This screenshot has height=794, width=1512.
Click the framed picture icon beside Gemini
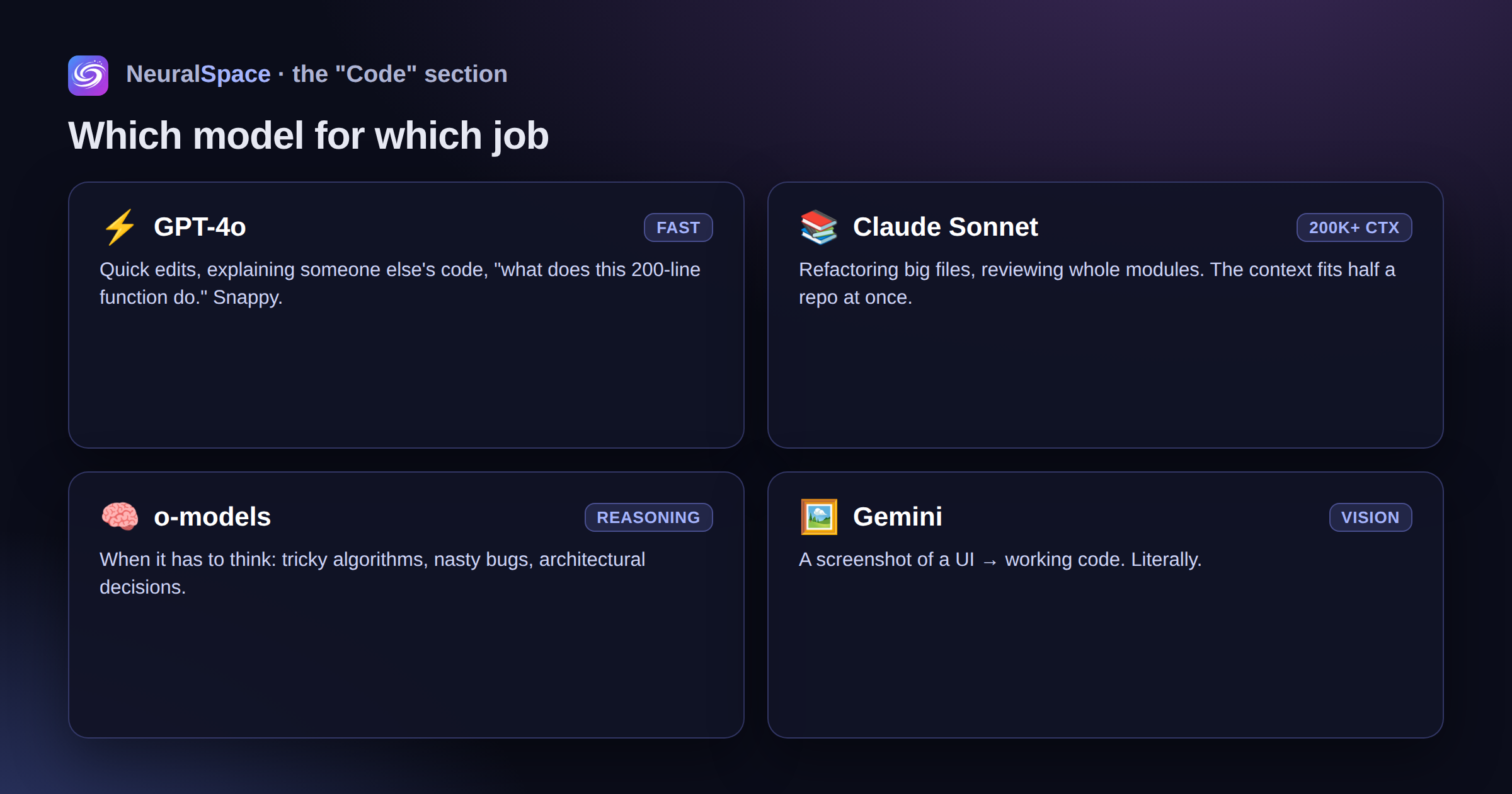pyautogui.click(x=819, y=517)
